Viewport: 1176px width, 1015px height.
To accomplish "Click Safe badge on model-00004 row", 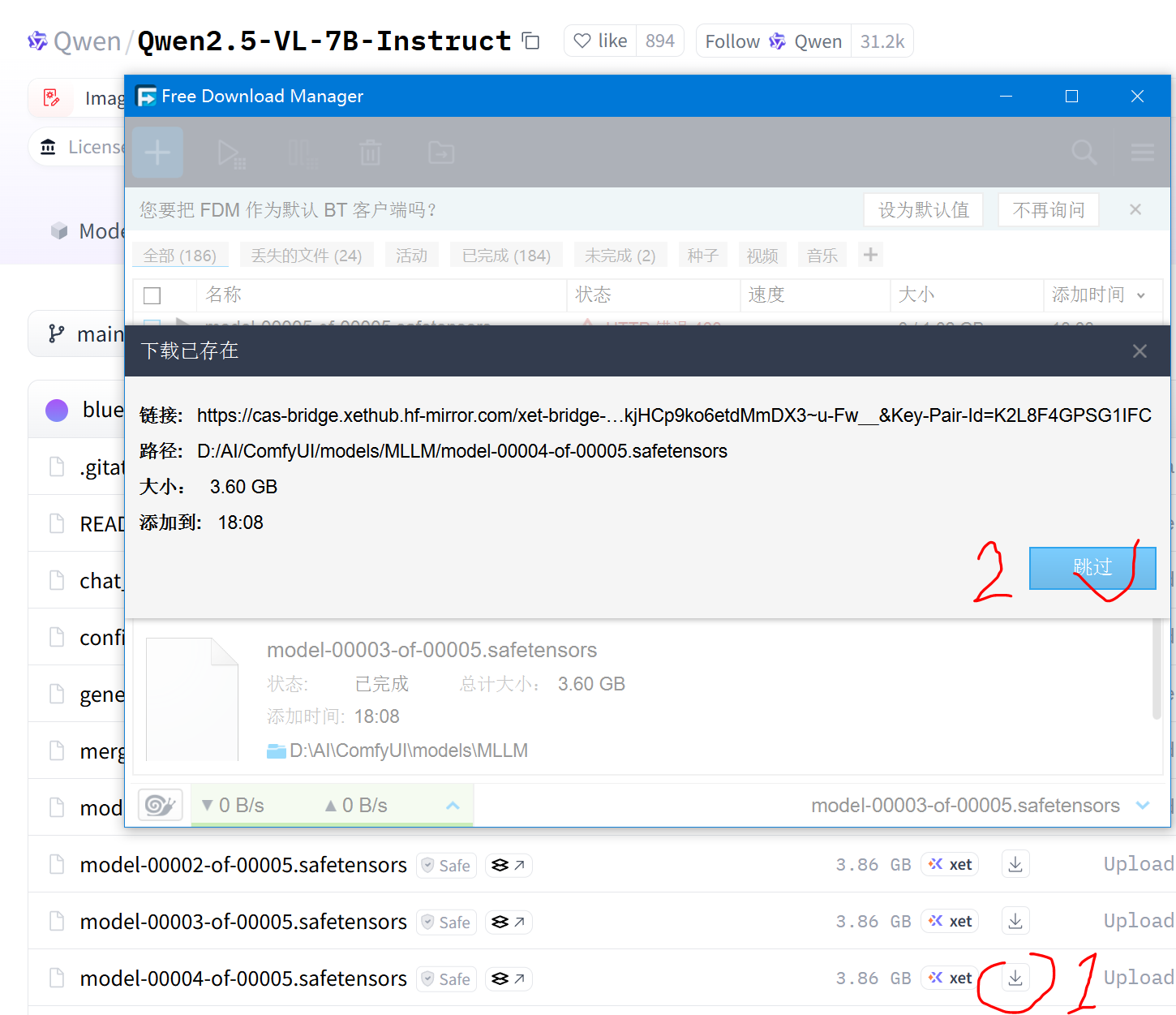I will coord(446,978).
